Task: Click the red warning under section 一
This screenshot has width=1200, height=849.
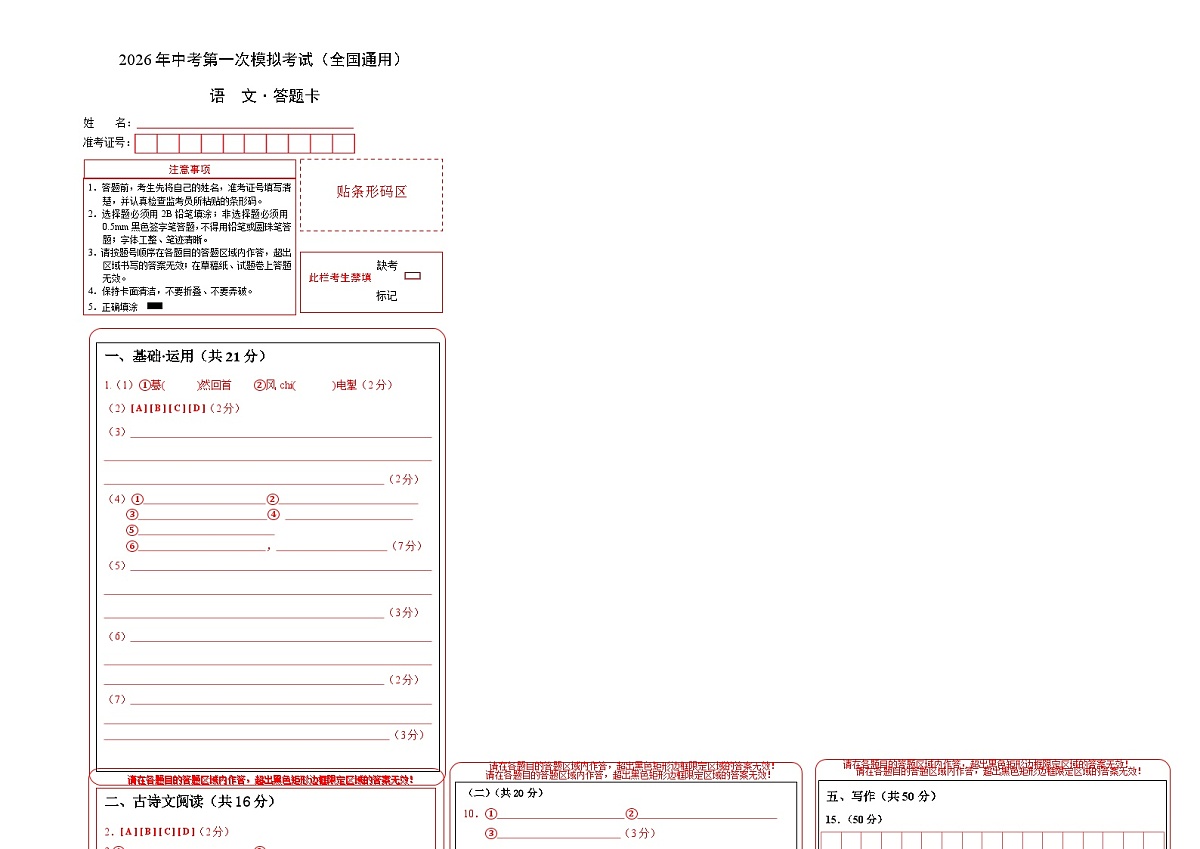Action: point(269,779)
